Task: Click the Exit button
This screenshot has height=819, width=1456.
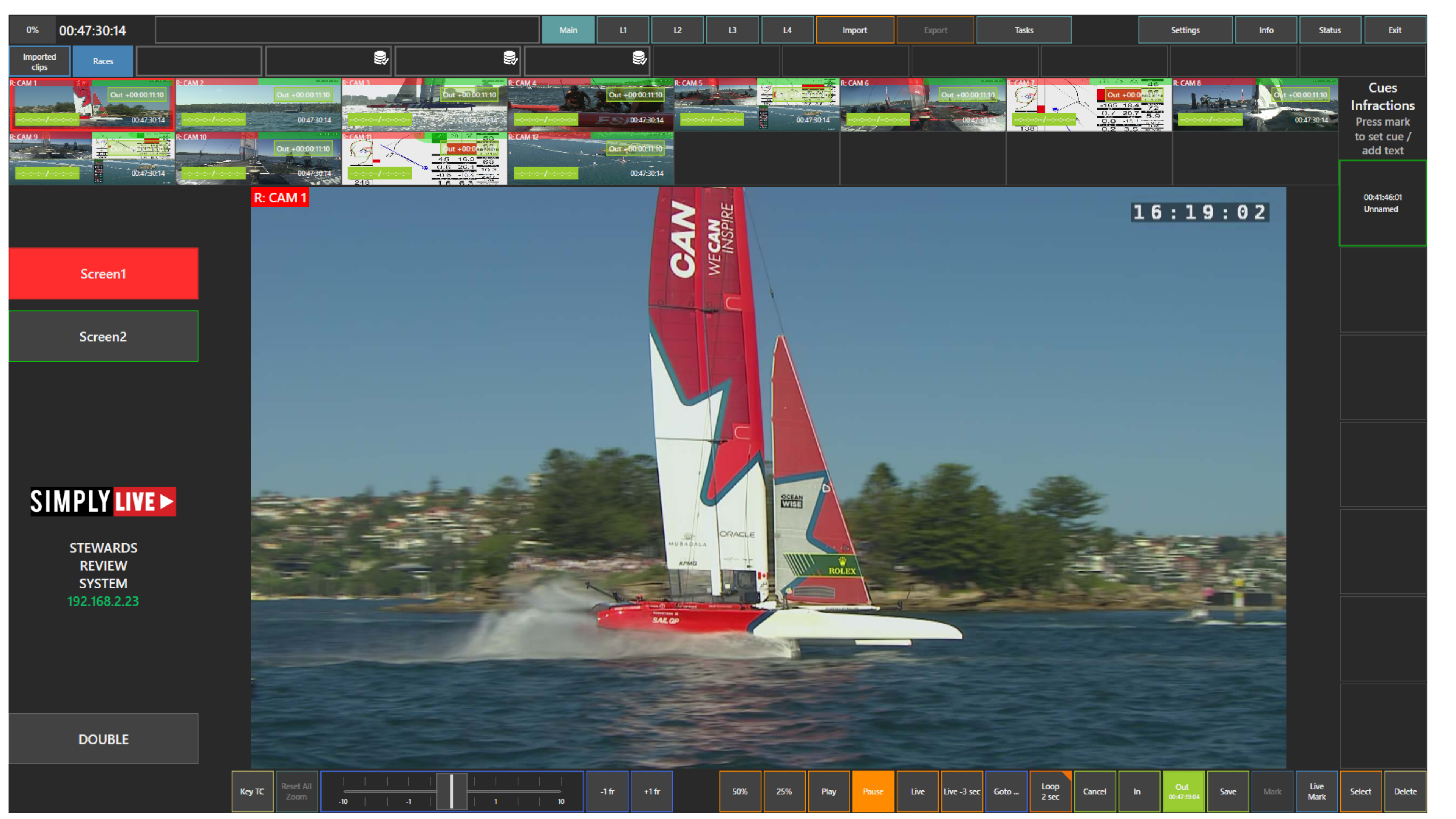Action: (1395, 30)
